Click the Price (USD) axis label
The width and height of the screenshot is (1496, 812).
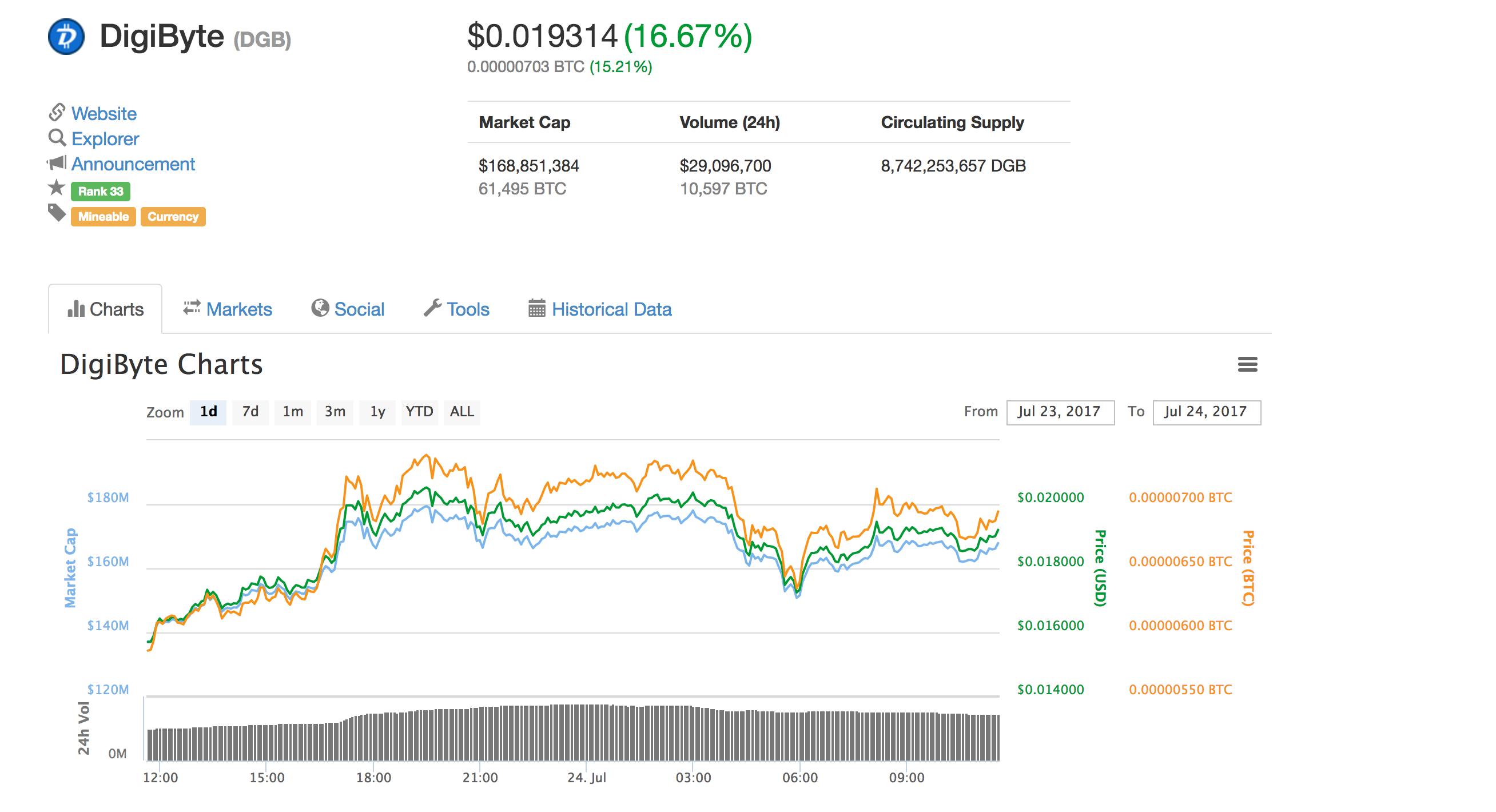pyautogui.click(x=1100, y=568)
